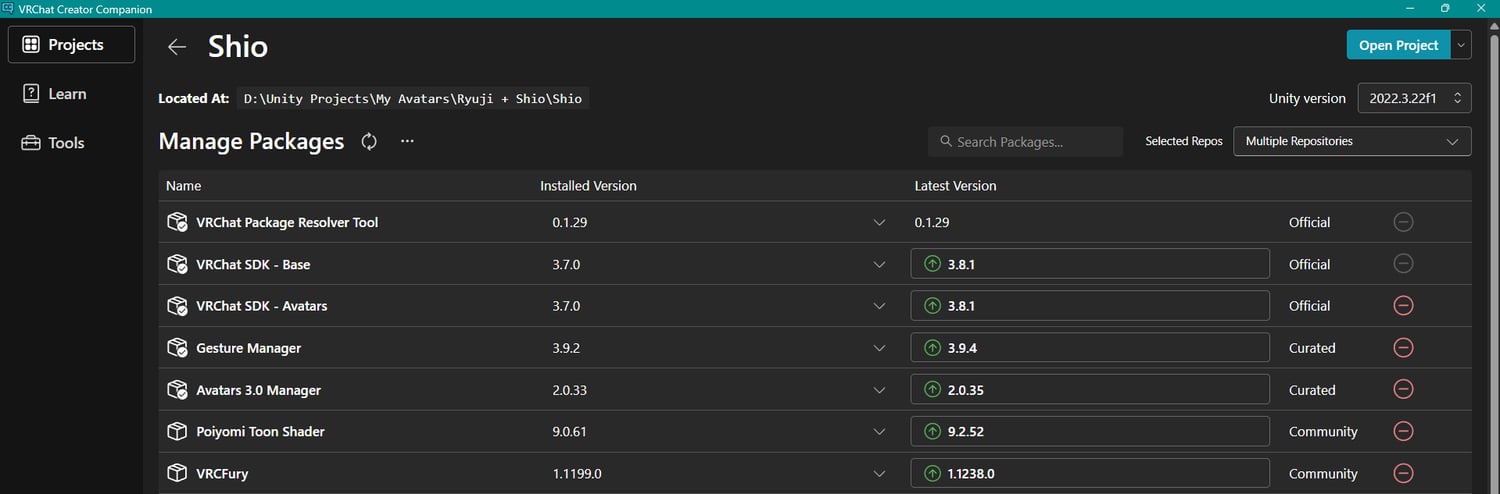This screenshot has width=1500, height=494.
Task: Update VRCFury to version 1.1238.0
Action: [1089, 474]
